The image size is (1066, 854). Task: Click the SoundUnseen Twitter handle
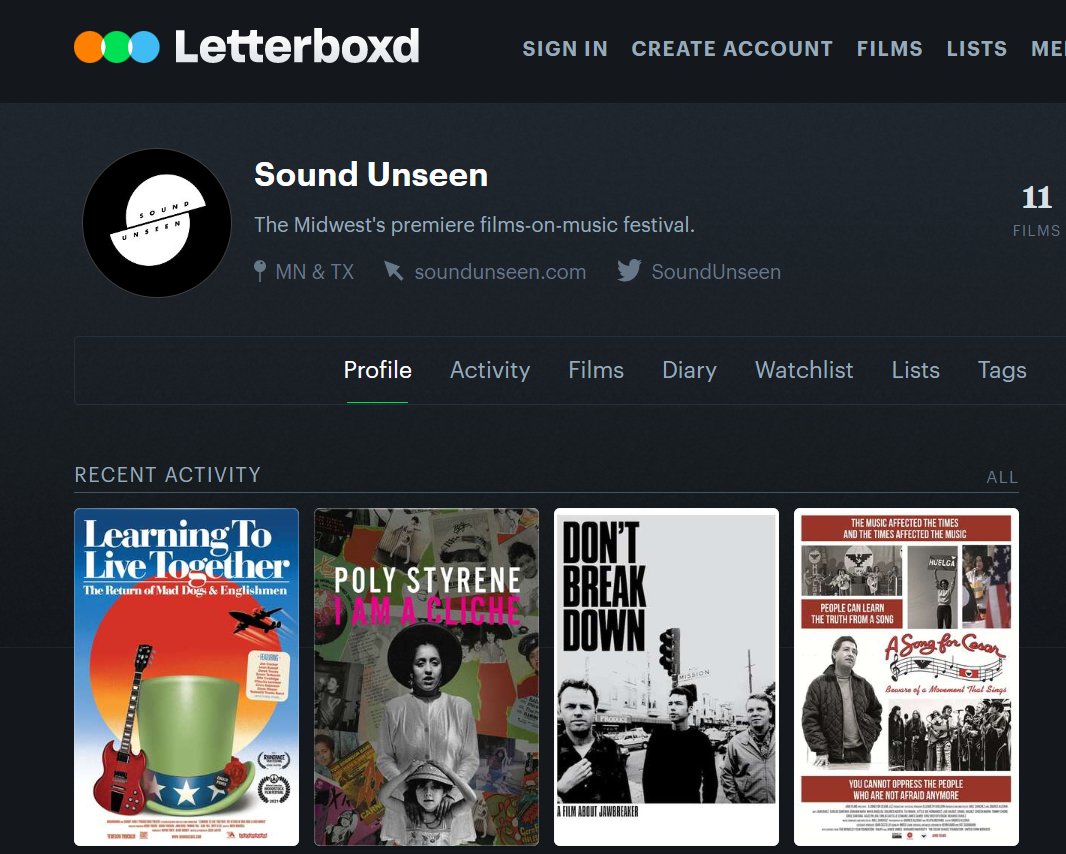tap(715, 271)
